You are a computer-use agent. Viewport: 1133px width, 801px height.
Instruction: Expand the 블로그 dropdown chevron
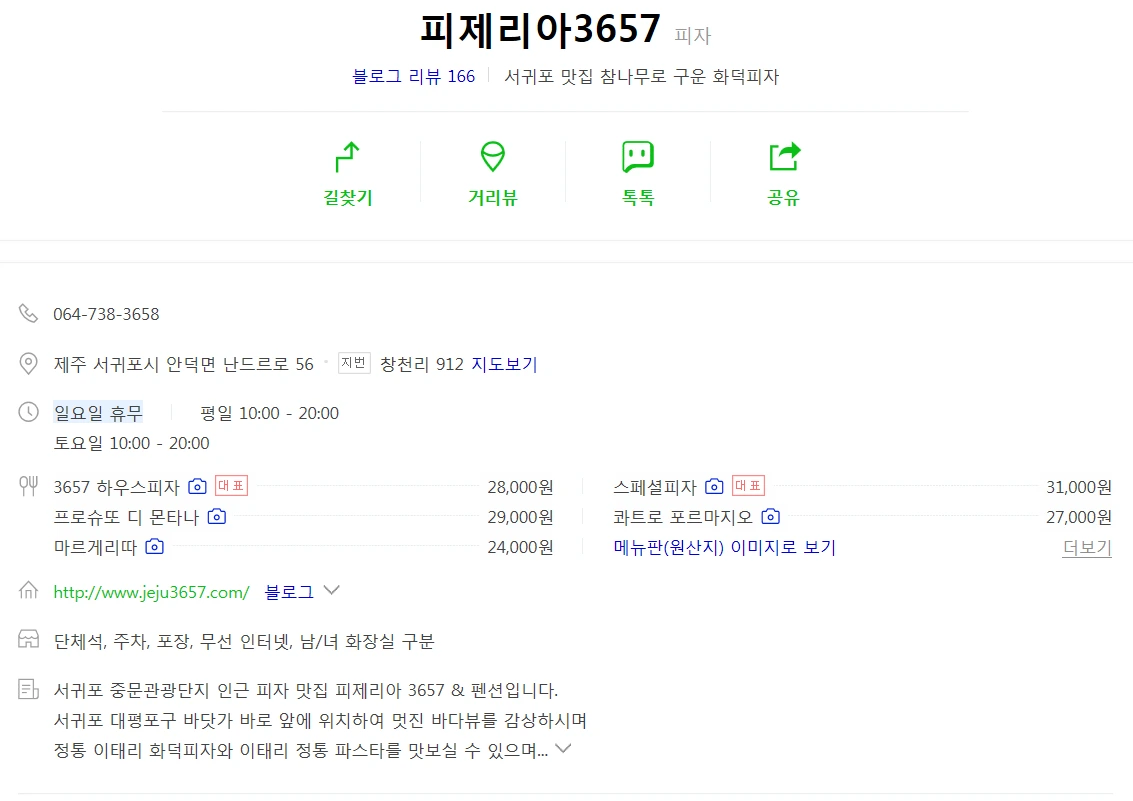pos(332,590)
